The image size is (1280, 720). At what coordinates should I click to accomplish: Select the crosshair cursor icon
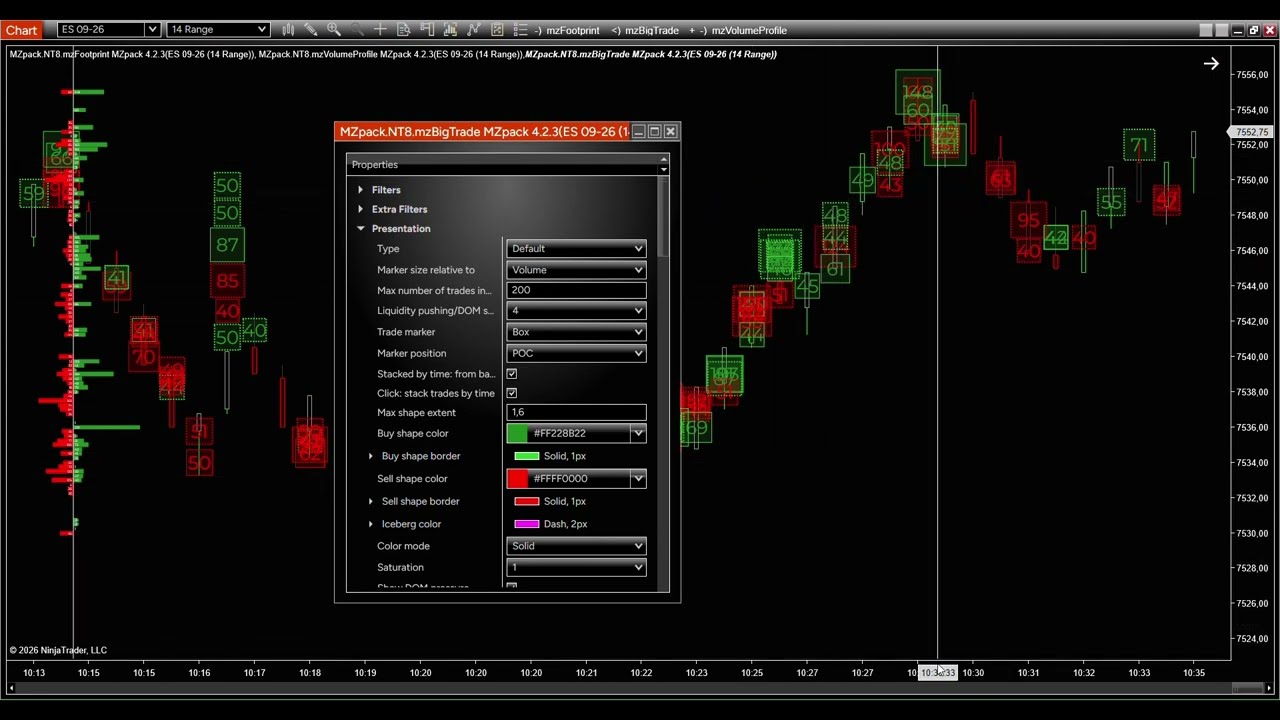click(380, 30)
